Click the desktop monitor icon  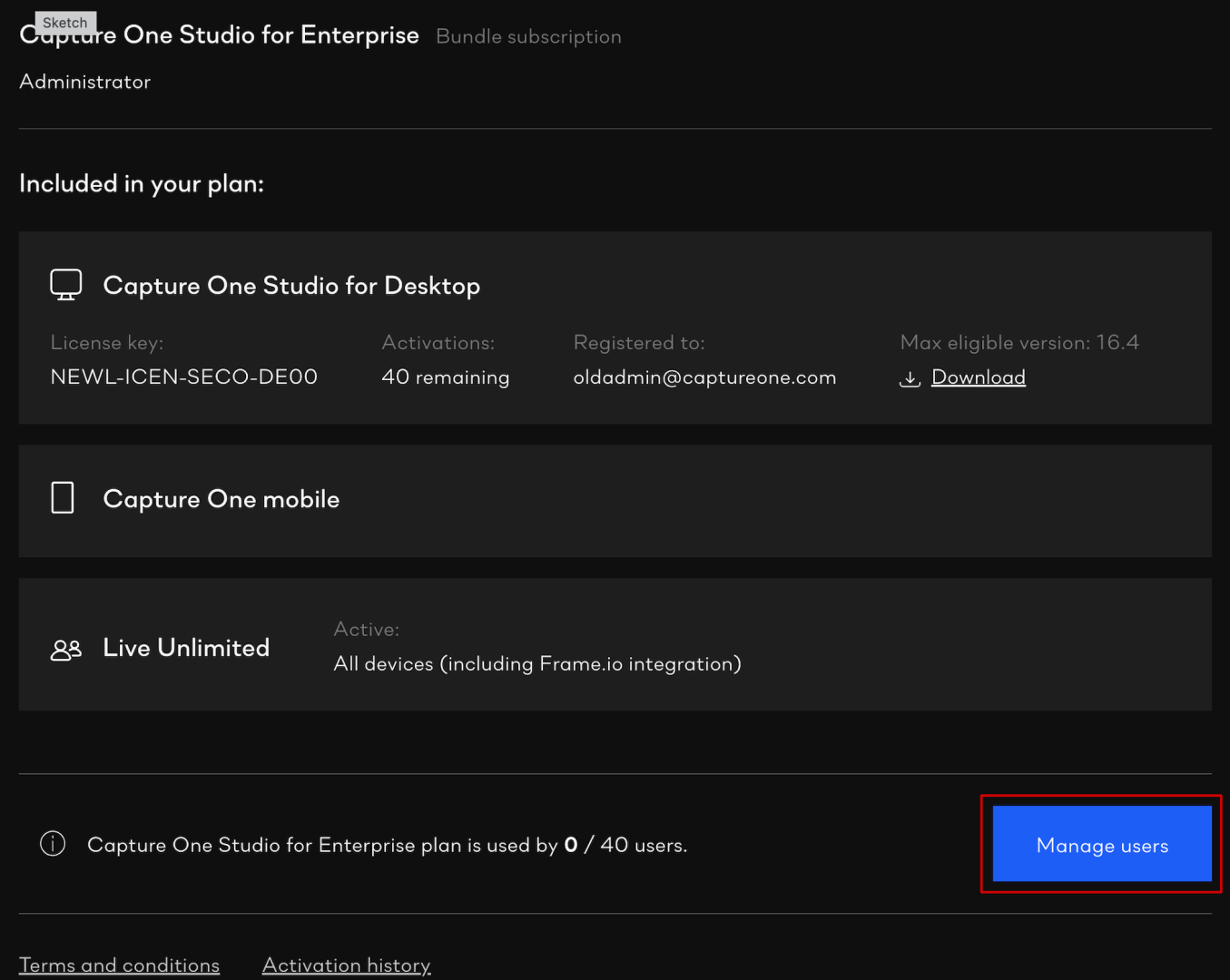click(x=66, y=285)
